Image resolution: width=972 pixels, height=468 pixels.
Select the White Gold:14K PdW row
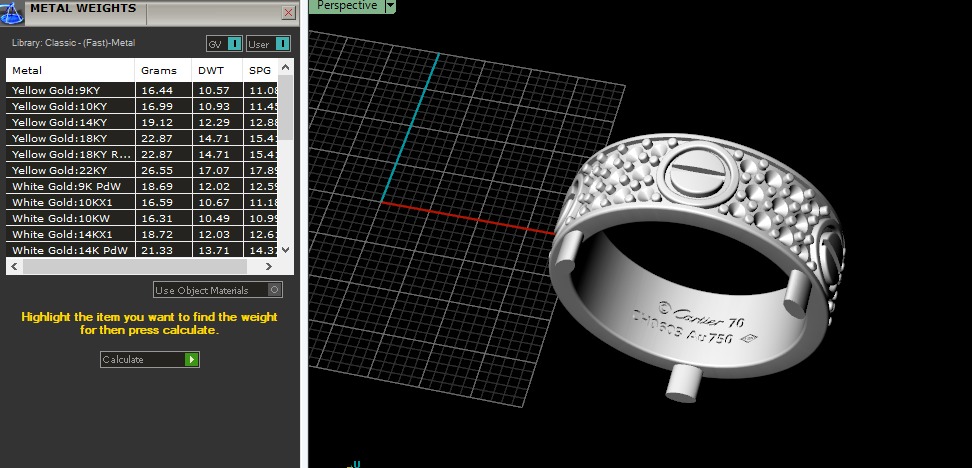pos(143,250)
